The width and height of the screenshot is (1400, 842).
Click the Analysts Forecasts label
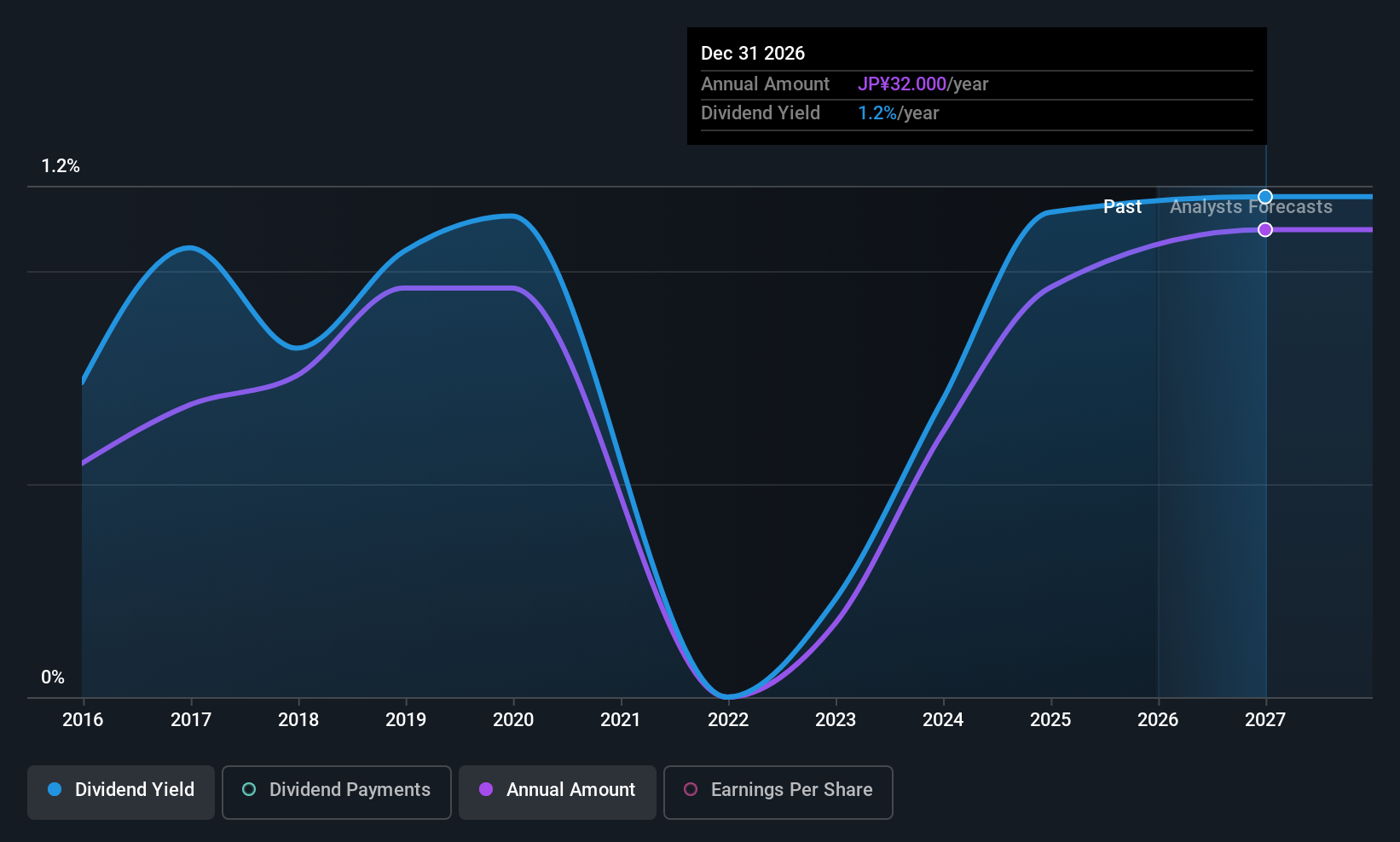1251,207
